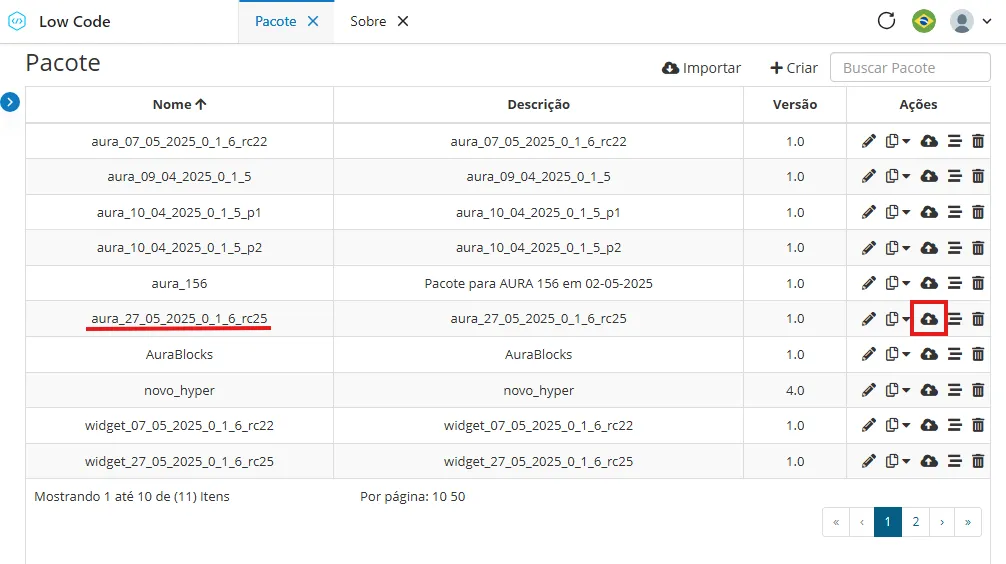Export aura_10_04_2025_0_1_5_p2 via cloud icon
This screenshot has height=564, width=1006.
[x=929, y=248]
